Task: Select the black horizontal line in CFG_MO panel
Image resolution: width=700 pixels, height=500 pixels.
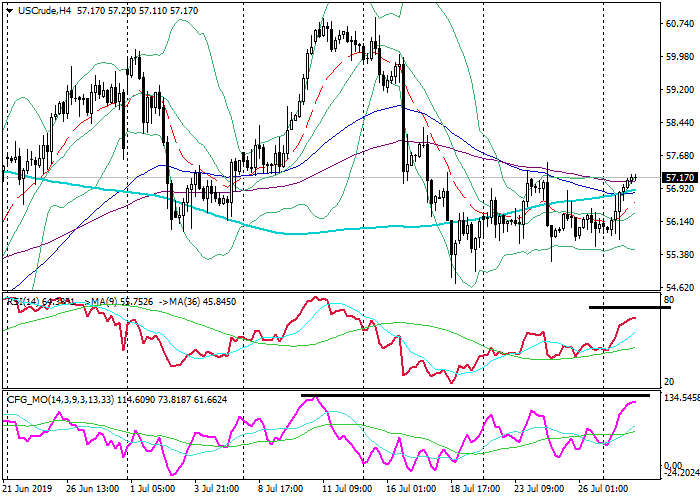Action: pyautogui.click(x=475, y=396)
